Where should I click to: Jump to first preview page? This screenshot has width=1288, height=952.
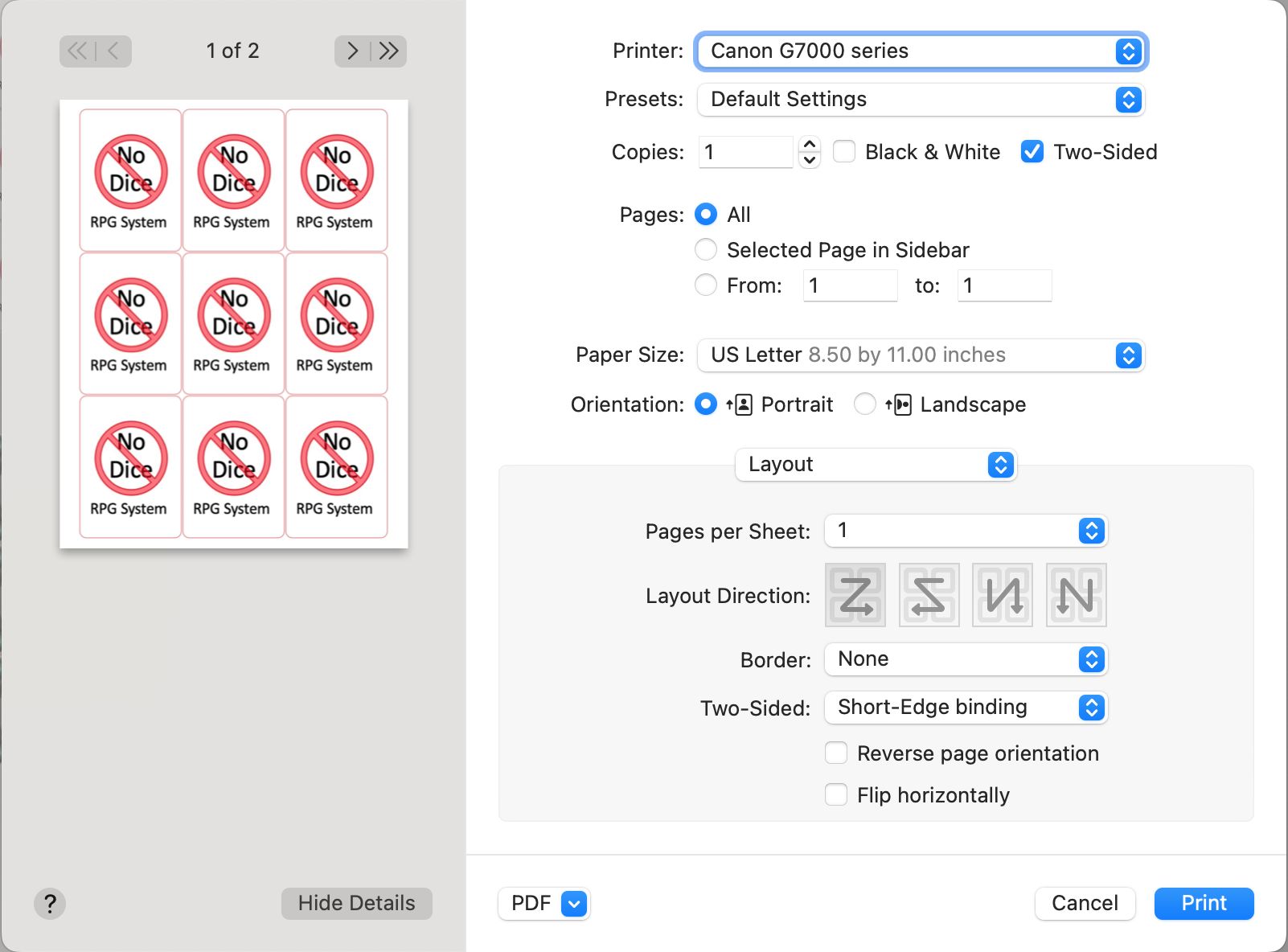pos(77,51)
